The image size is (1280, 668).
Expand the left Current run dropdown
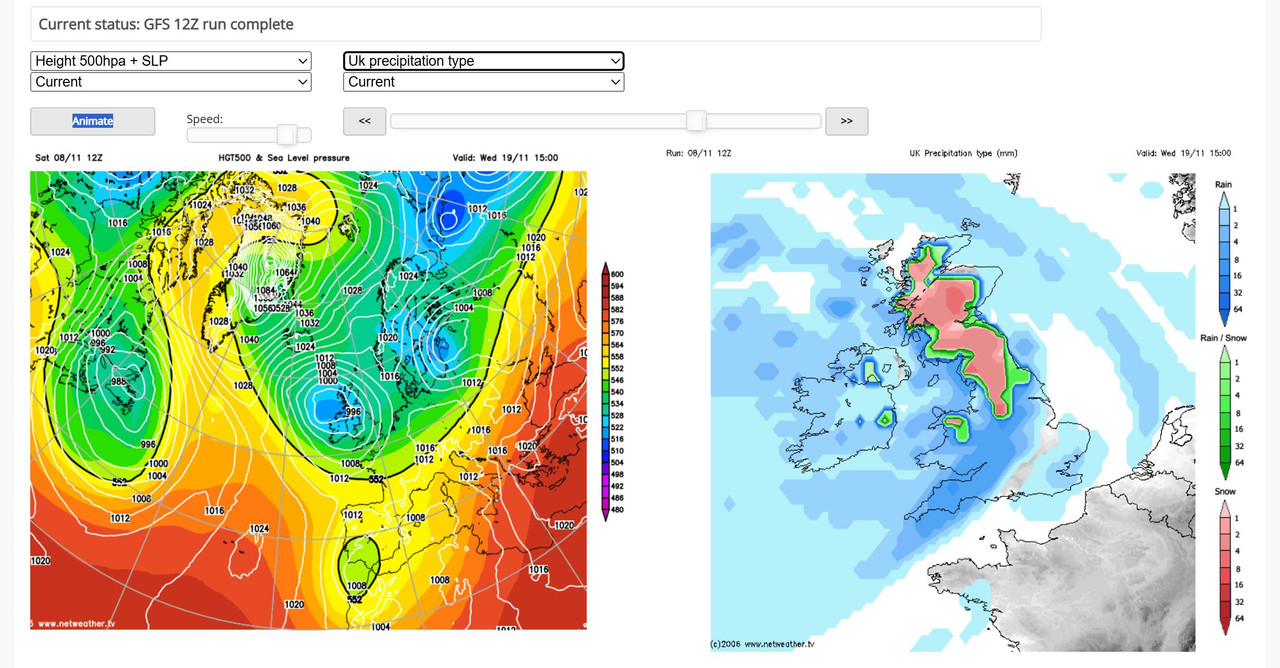tap(171, 82)
